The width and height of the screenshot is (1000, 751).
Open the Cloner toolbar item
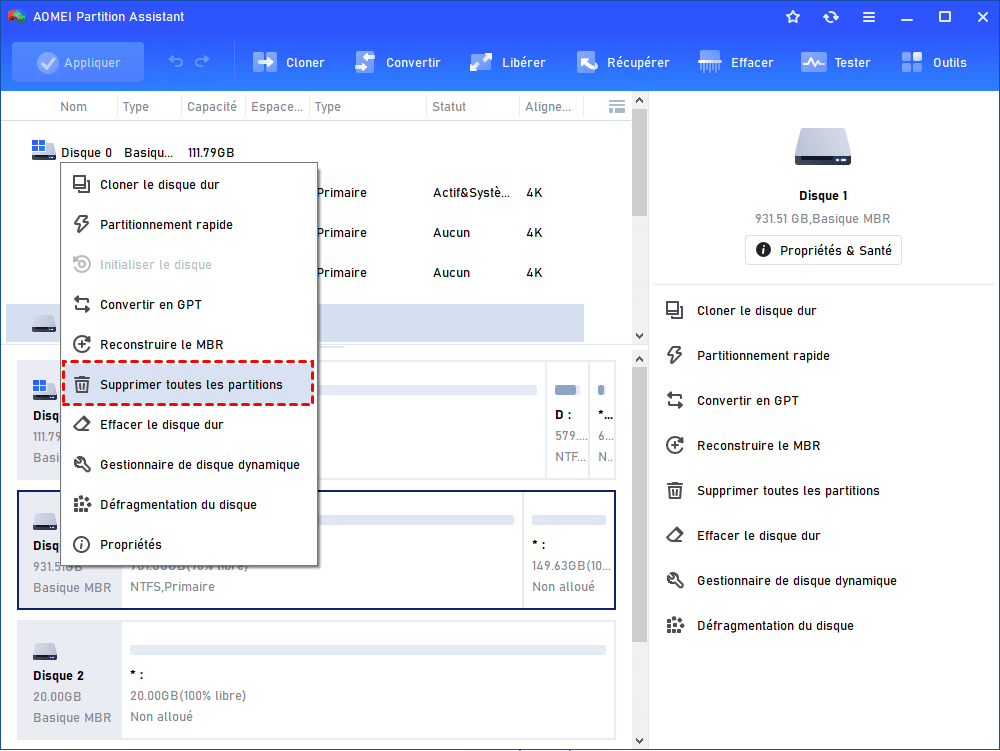click(288, 62)
